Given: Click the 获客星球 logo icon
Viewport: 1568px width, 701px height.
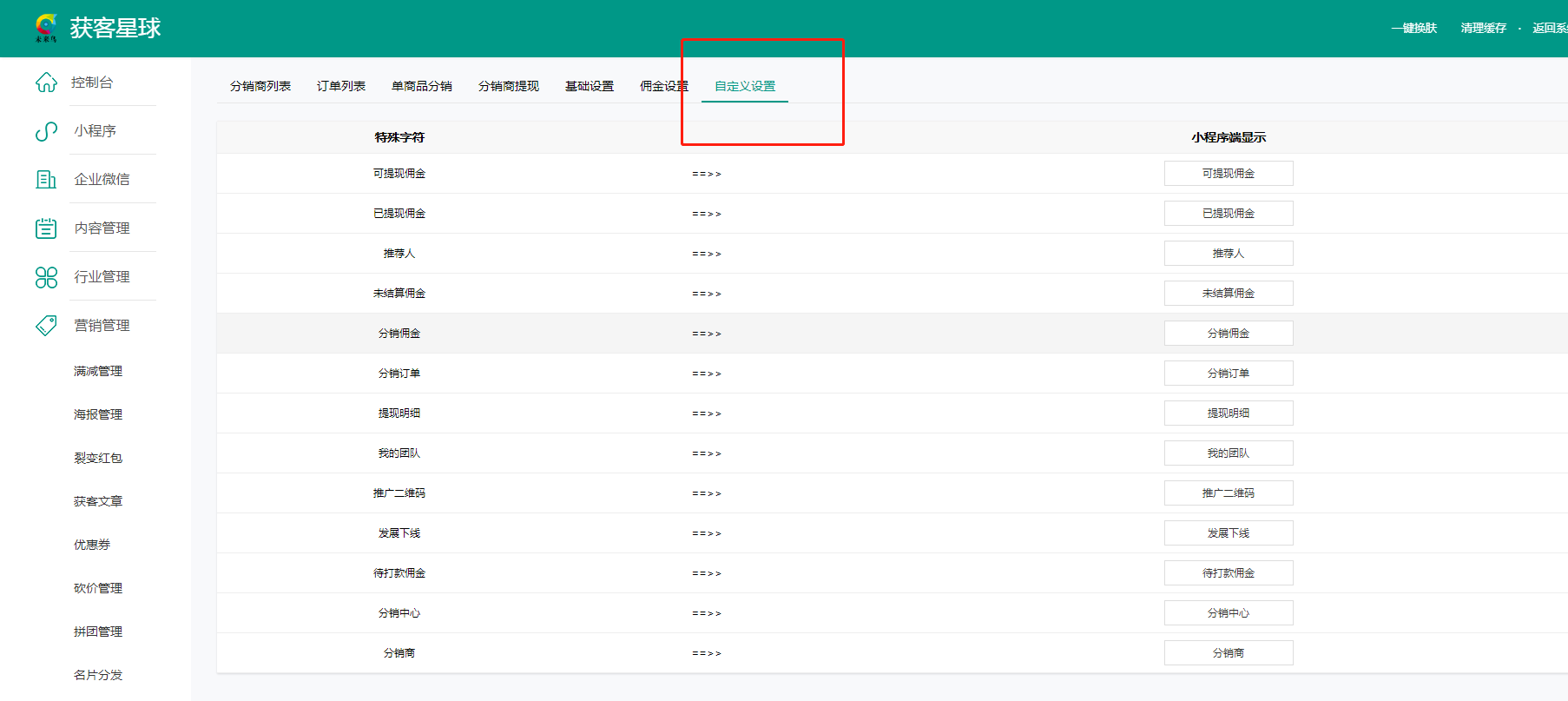Looking at the screenshot, I should pos(46,28).
